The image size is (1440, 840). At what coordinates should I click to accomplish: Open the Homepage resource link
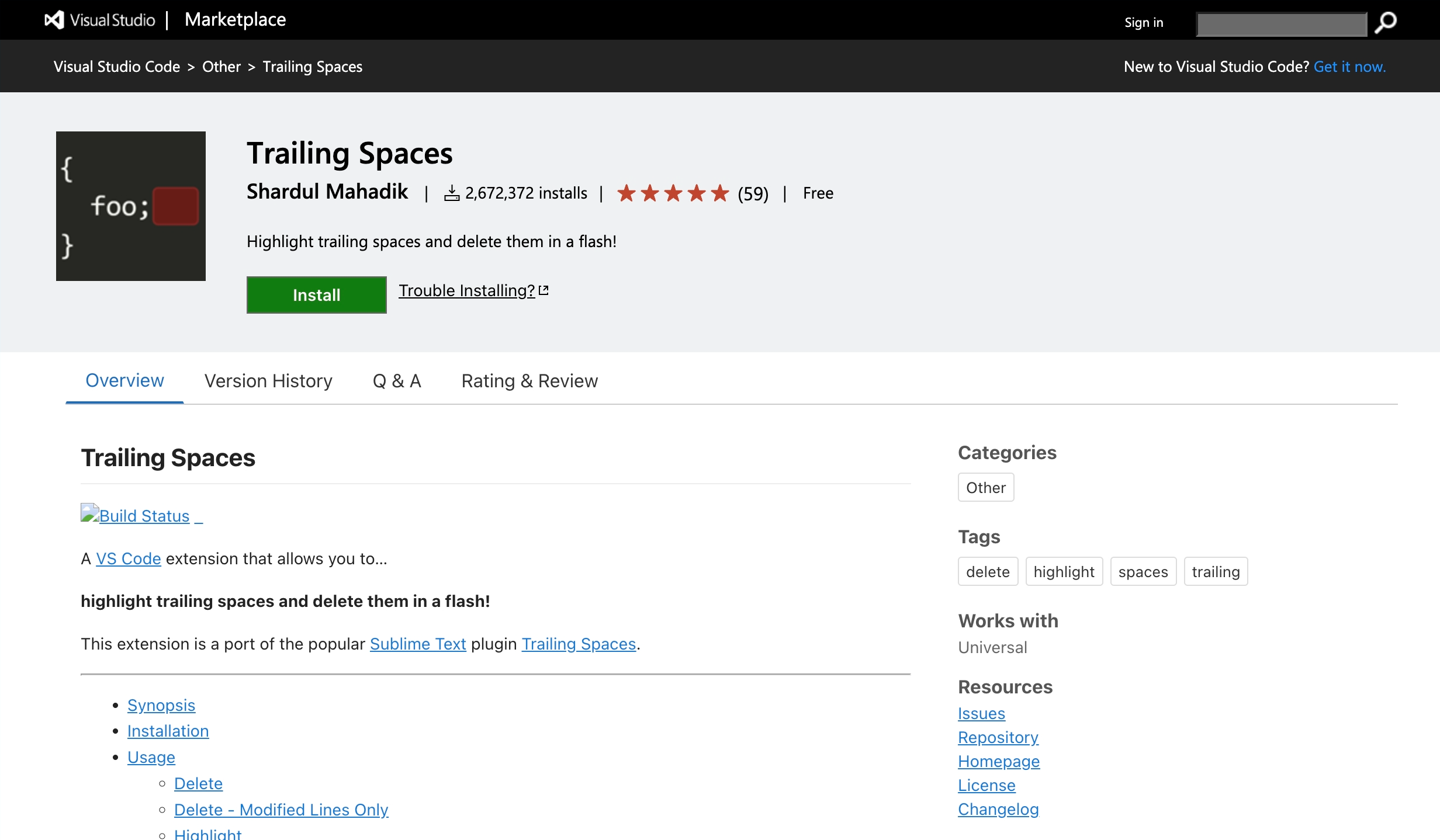pyautogui.click(x=999, y=761)
